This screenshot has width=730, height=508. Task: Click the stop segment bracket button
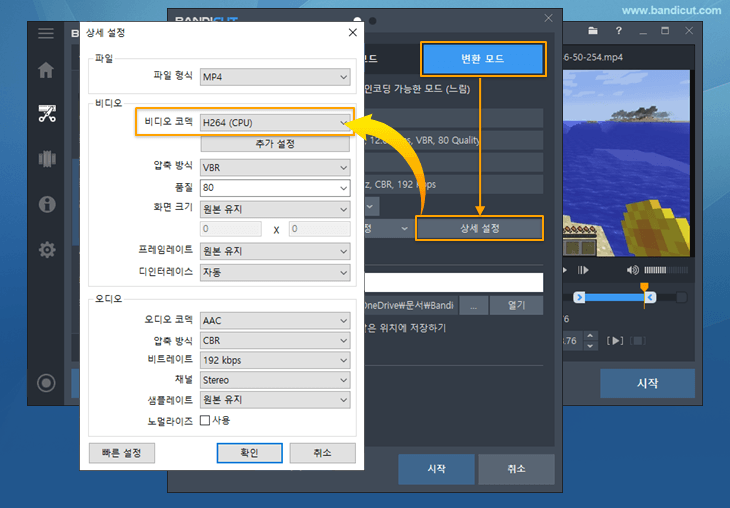pyautogui.click(x=638, y=341)
